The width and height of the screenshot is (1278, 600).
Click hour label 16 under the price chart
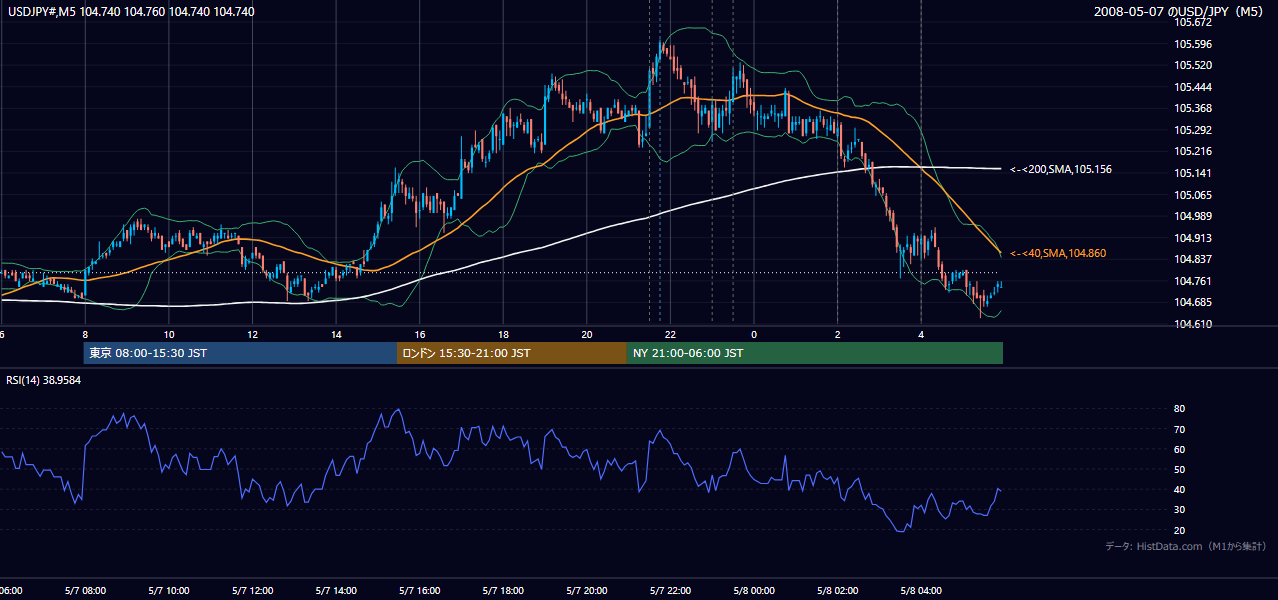(420, 334)
